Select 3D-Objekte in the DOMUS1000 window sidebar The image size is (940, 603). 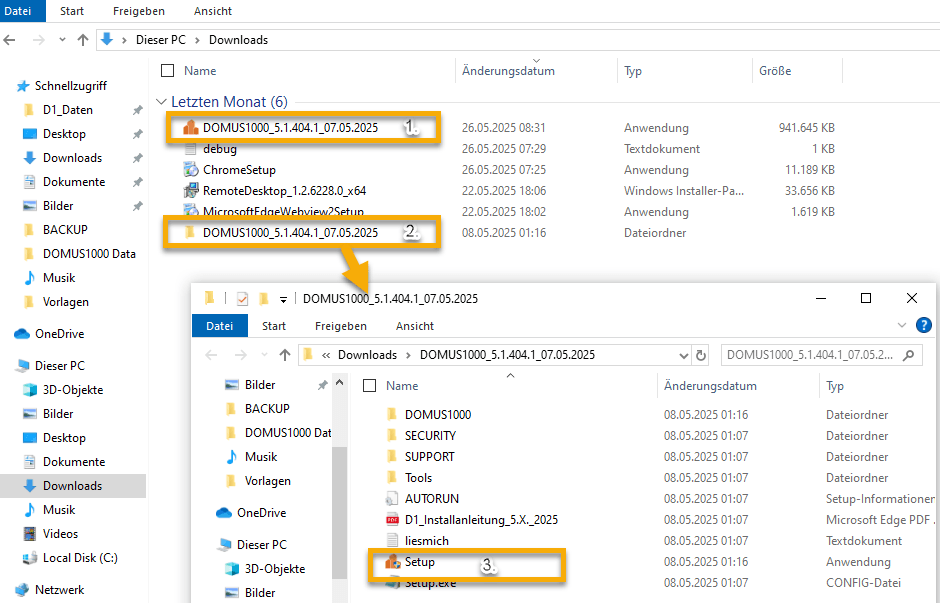click(275, 569)
